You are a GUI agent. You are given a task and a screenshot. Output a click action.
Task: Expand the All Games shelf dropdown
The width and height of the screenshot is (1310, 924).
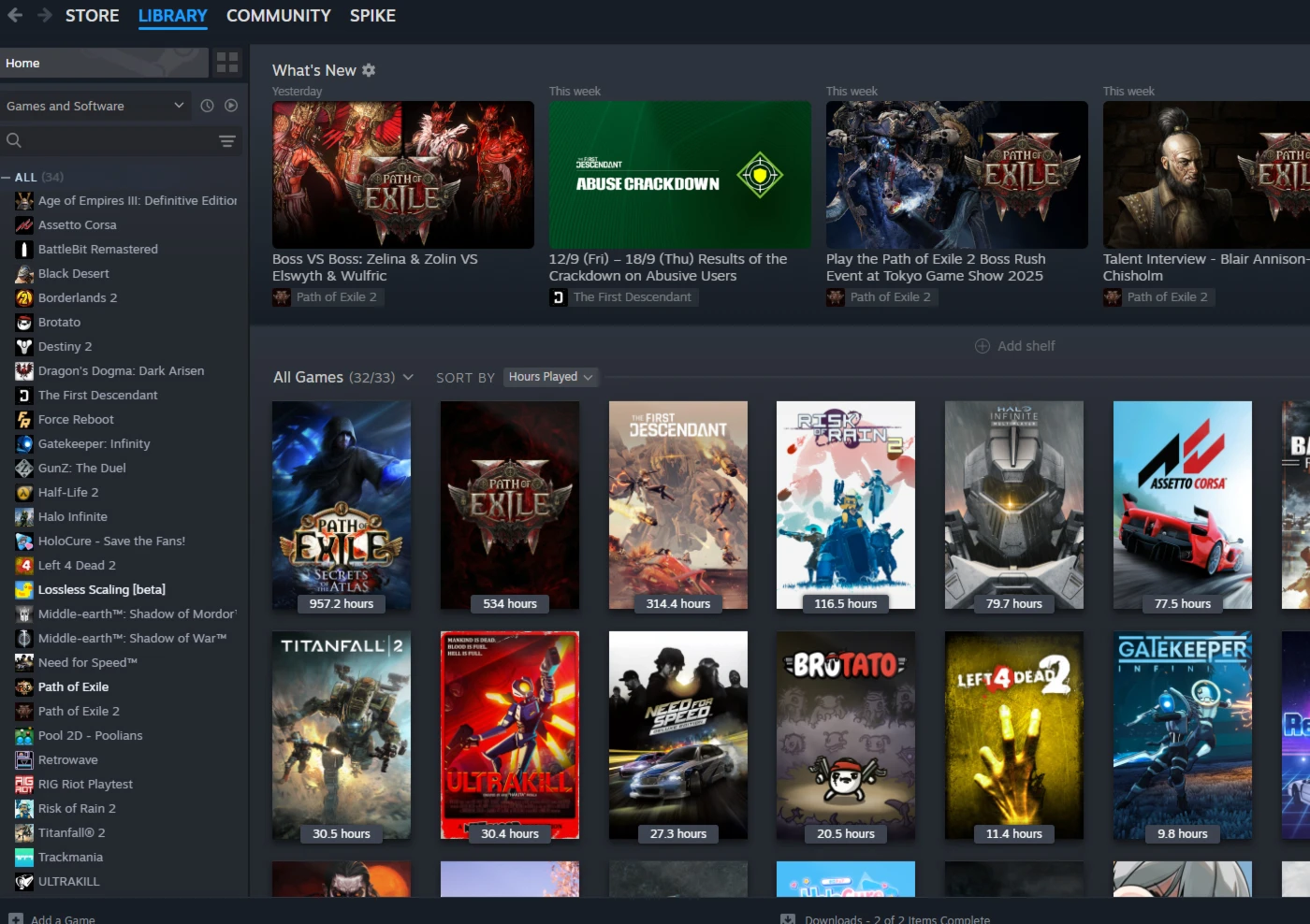(x=408, y=377)
